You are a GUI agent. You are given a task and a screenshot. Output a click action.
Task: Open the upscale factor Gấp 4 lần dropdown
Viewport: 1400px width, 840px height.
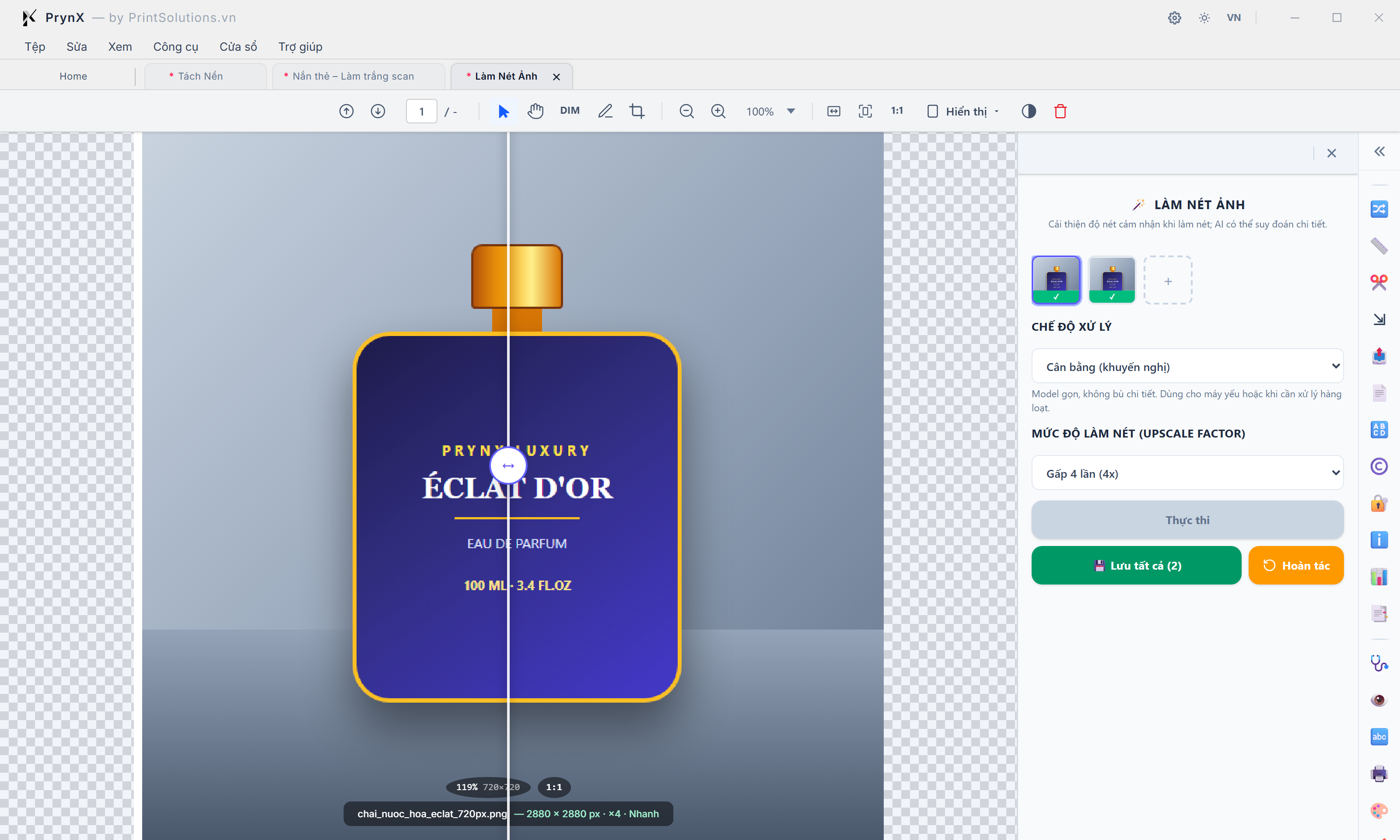(x=1187, y=473)
